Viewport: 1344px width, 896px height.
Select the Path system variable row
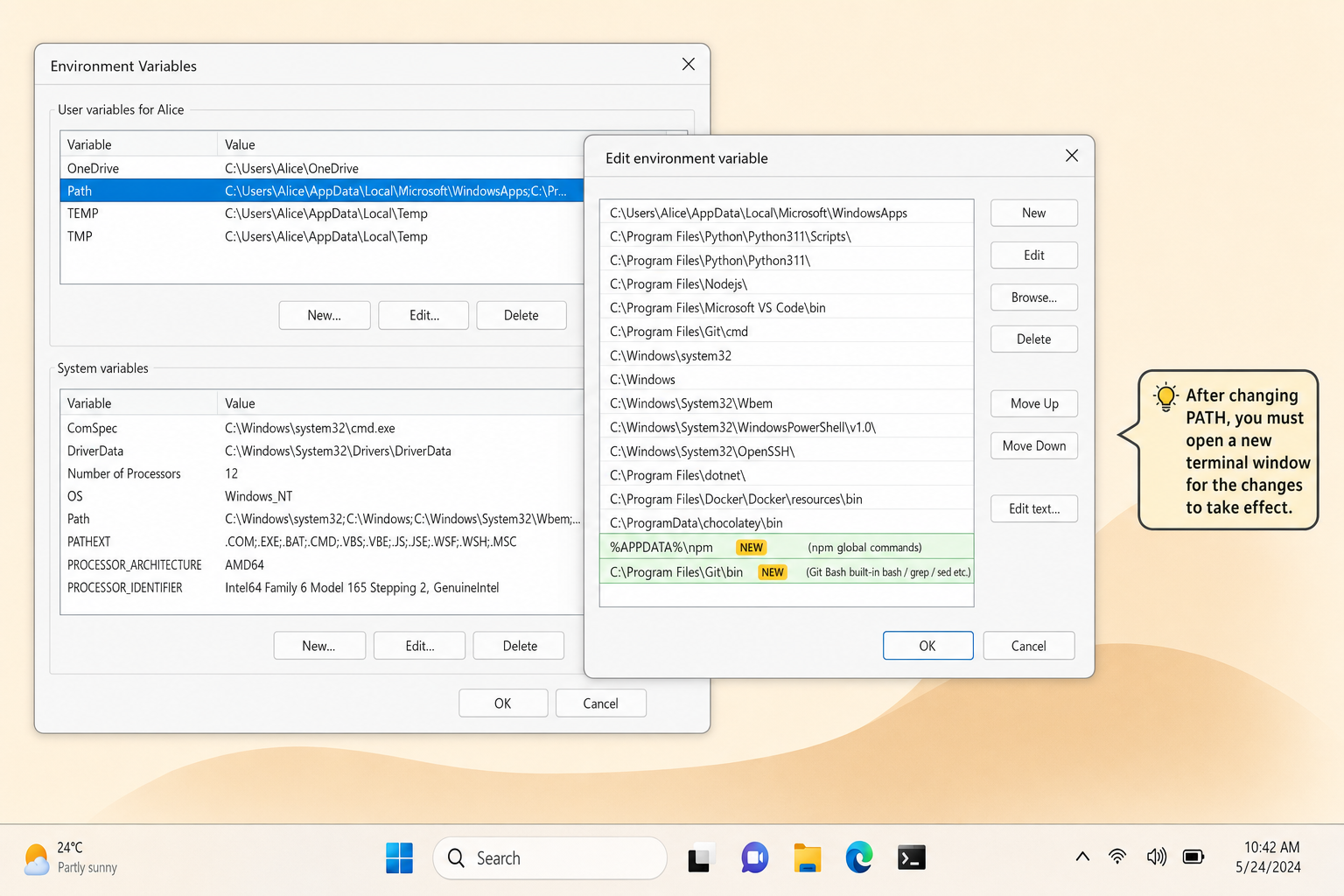[322, 519]
